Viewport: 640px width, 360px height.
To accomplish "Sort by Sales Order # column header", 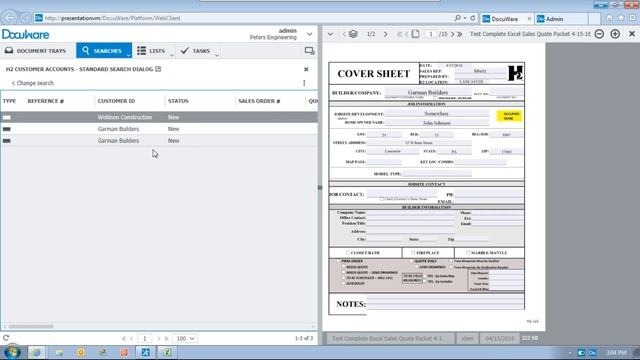I will pyautogui.click(x=259, y=101).
